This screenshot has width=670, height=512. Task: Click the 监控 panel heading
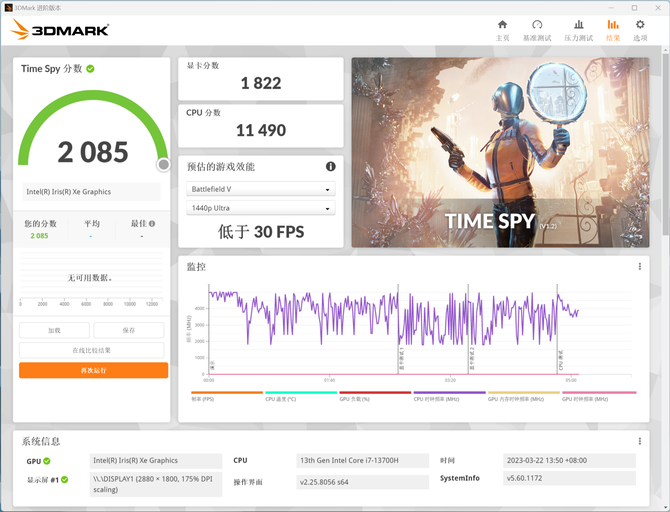pos(196,267)
